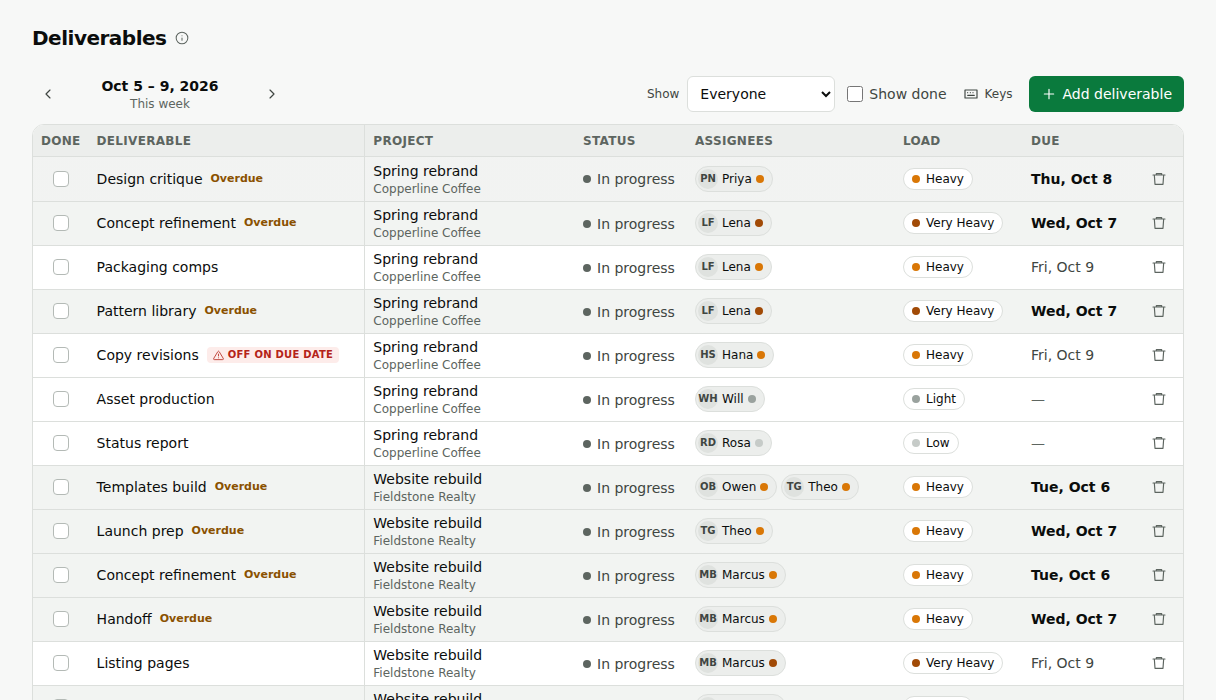Screen dimensions: 1216x700
Task: Click the Marcus chip on Listing pages
Action: point(740,663)
